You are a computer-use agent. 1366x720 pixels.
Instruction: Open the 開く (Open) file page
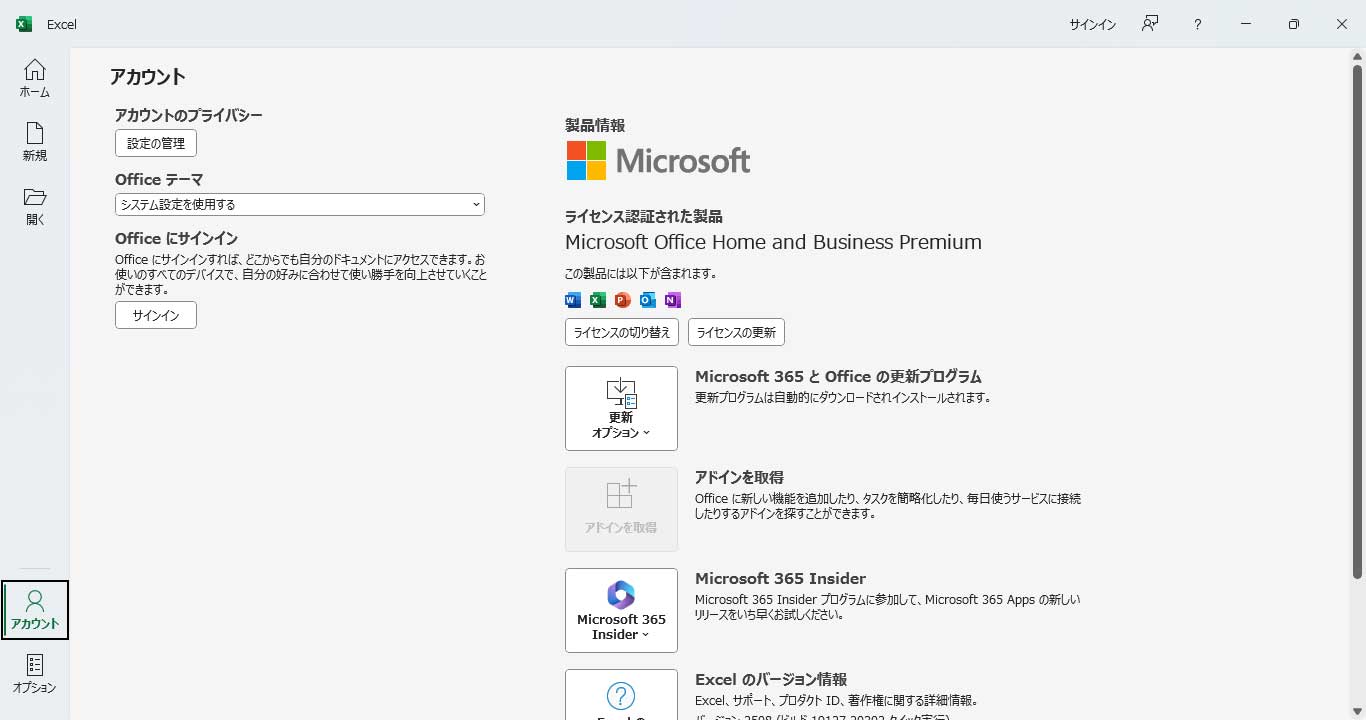[x=35, y=206]
